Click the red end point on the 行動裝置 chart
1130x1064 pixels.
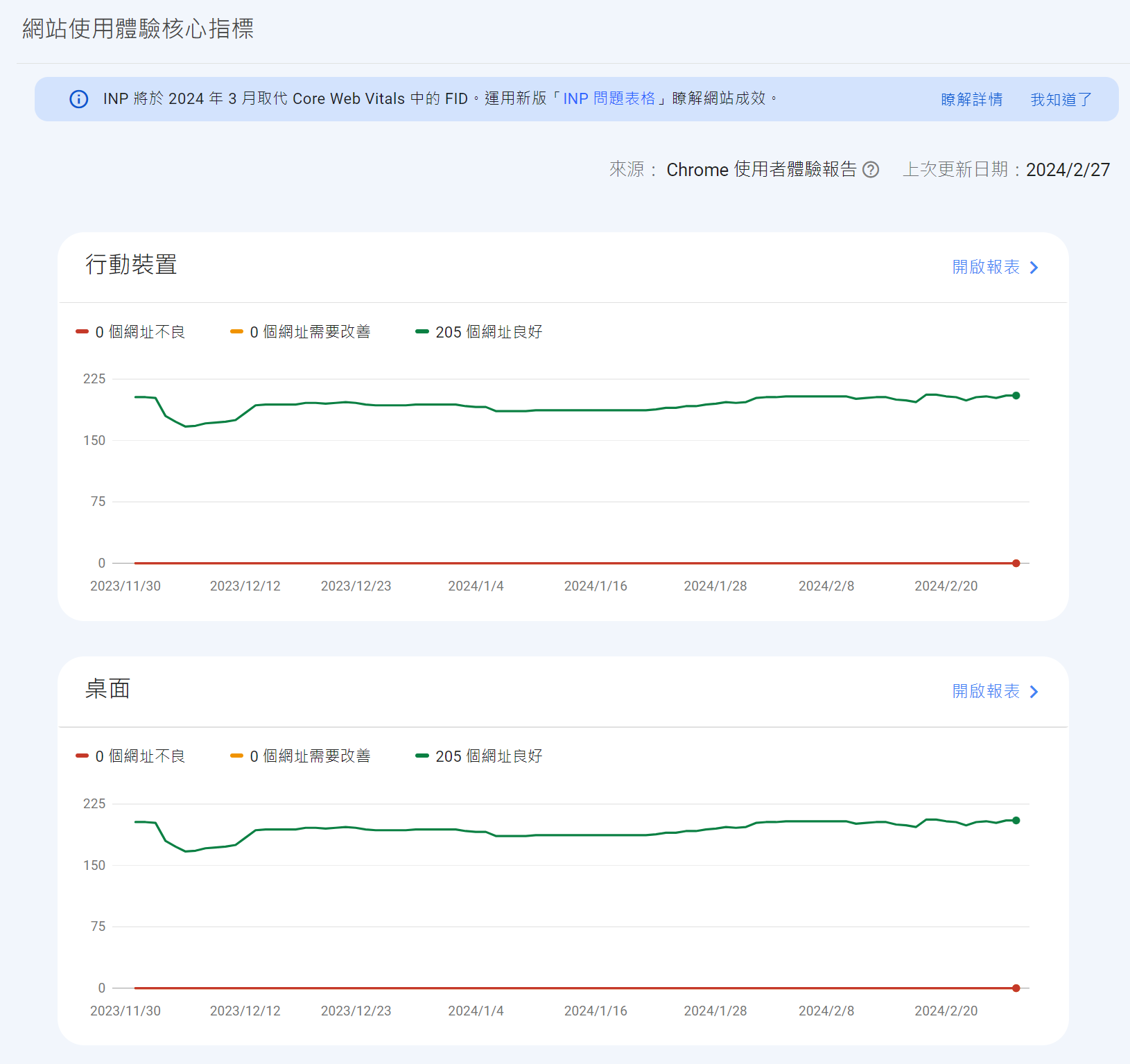pos(1016,564)
